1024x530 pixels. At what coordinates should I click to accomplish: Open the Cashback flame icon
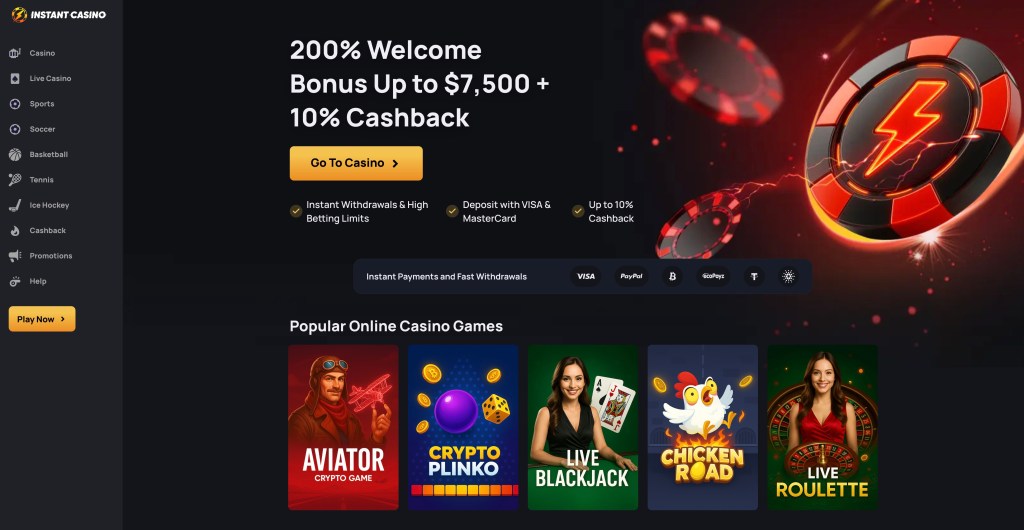14,230
